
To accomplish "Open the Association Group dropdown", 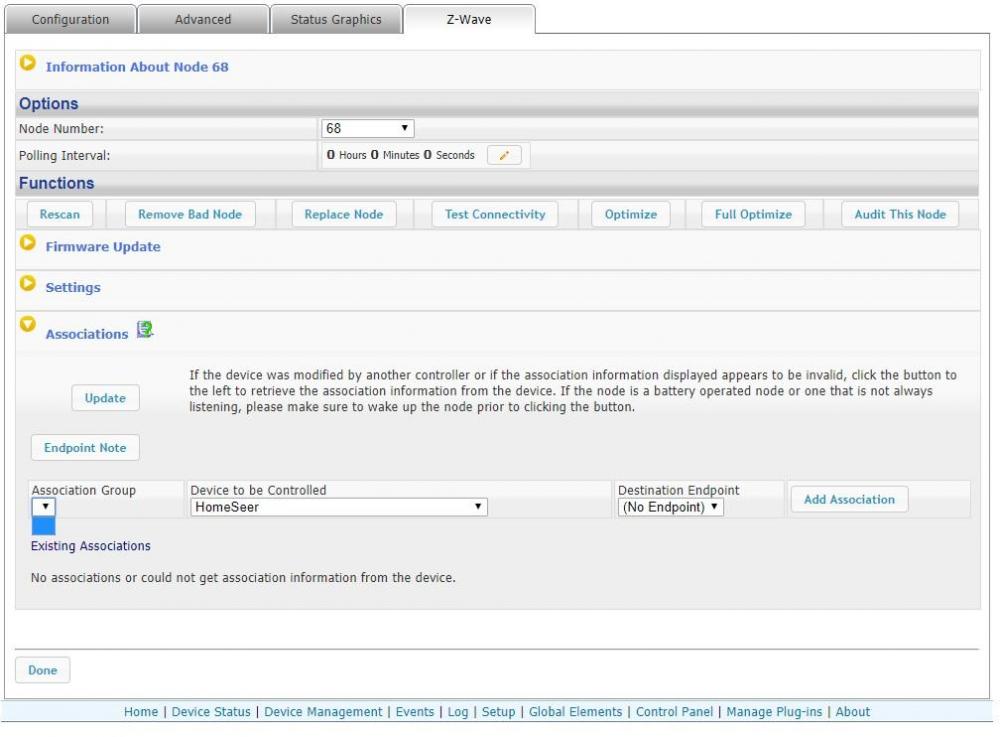I will 44,507.
